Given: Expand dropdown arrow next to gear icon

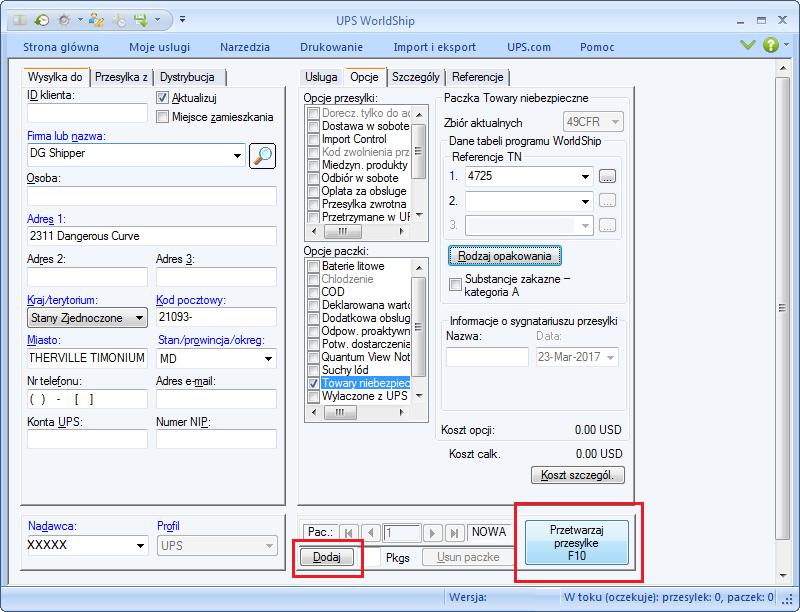Looking at the screenshot, I should point(80,20).
